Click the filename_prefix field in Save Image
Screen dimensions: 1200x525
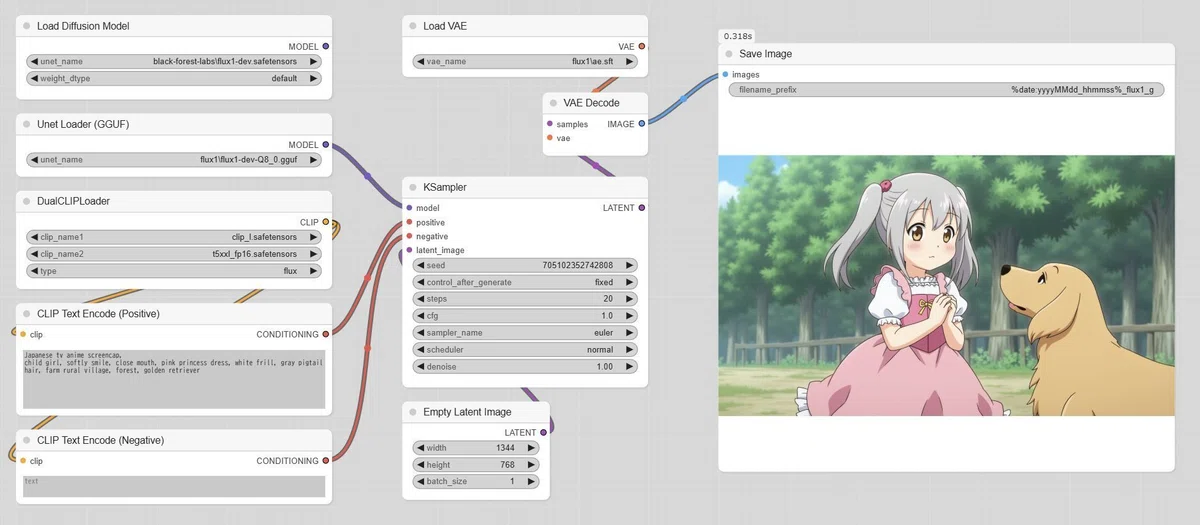pos(947,90)
